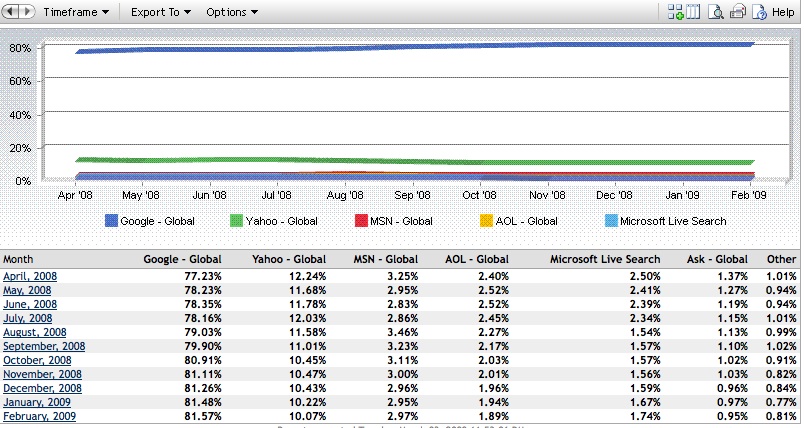Click the 81.57% Google value for February 2009

tap(203, 416)
